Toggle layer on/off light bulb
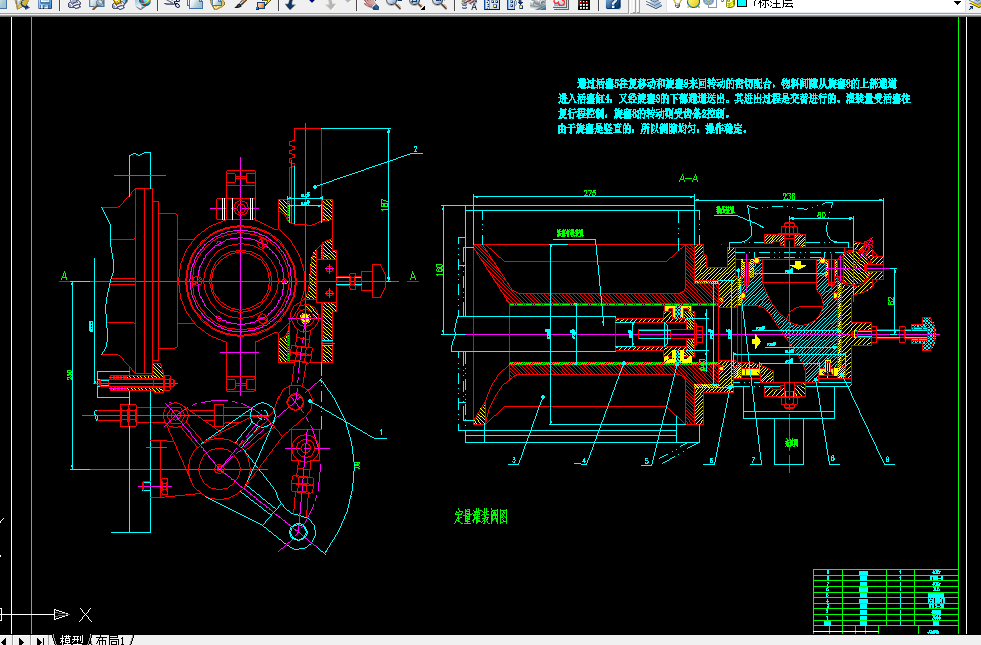 [677, 3]
